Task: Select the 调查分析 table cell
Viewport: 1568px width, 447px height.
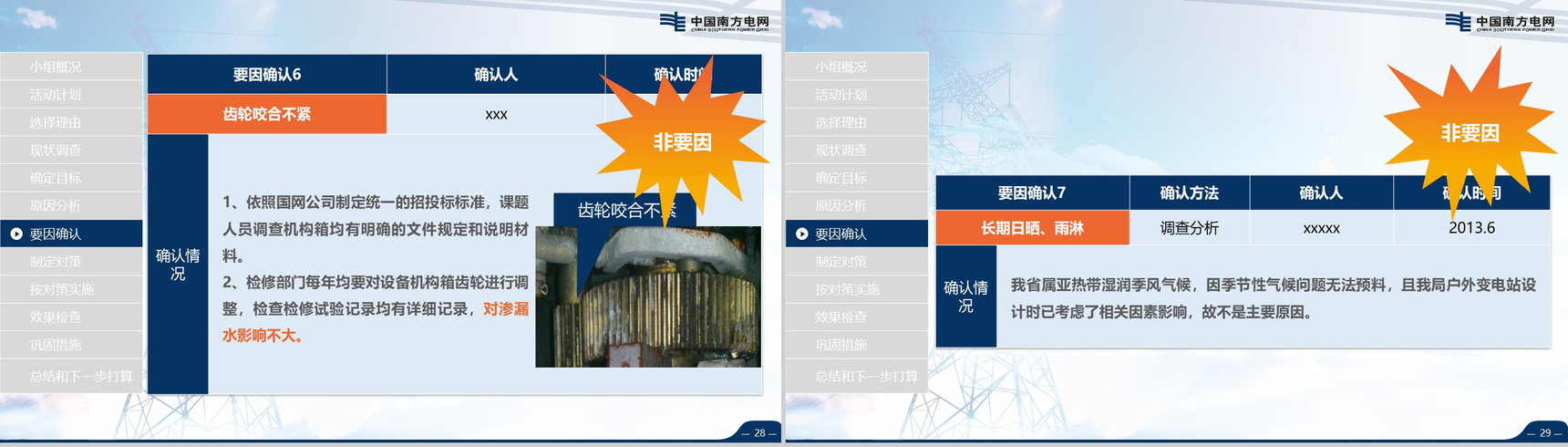Action: (1189, 228)
